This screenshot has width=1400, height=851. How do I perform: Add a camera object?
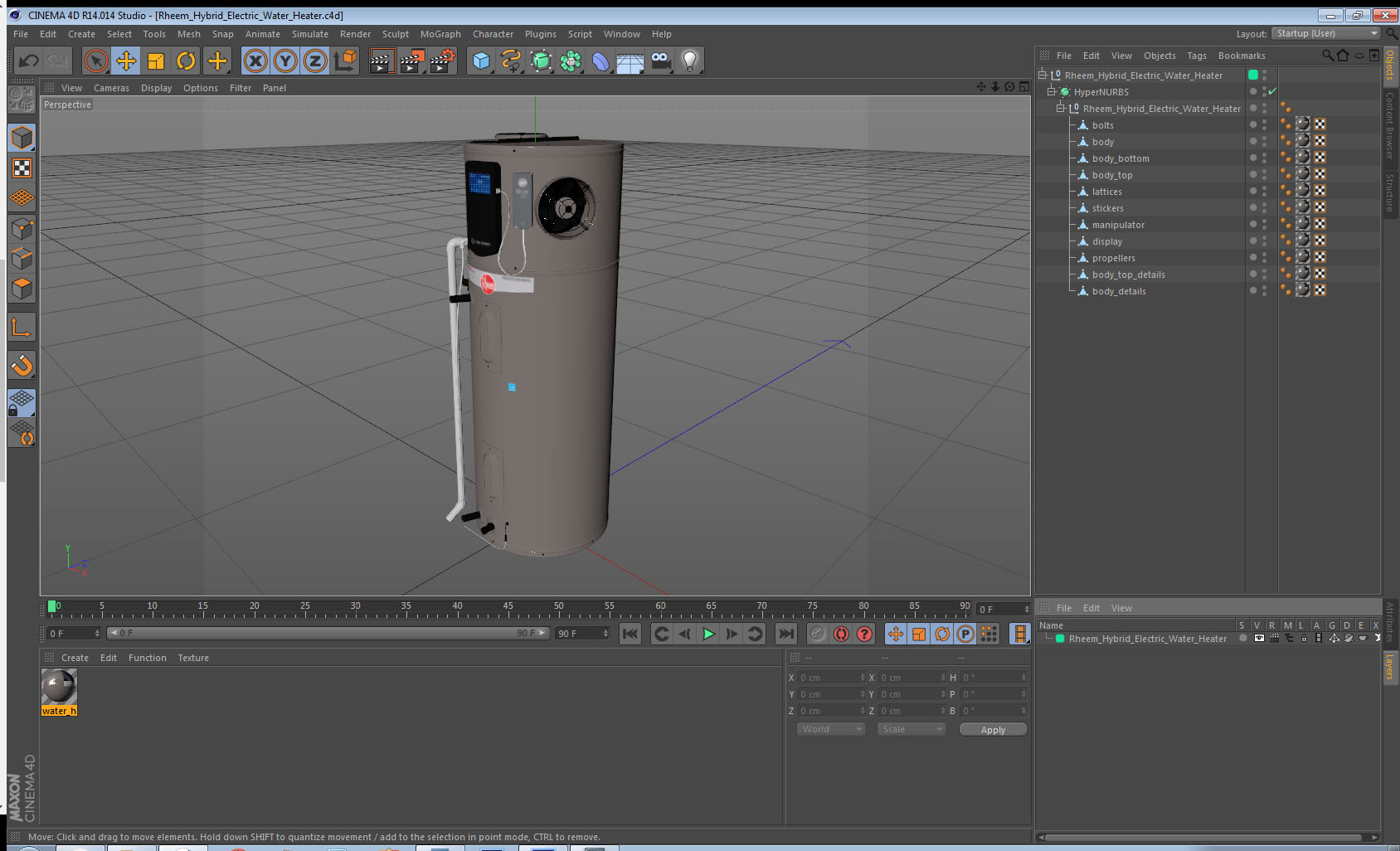(x=660, y=61)
